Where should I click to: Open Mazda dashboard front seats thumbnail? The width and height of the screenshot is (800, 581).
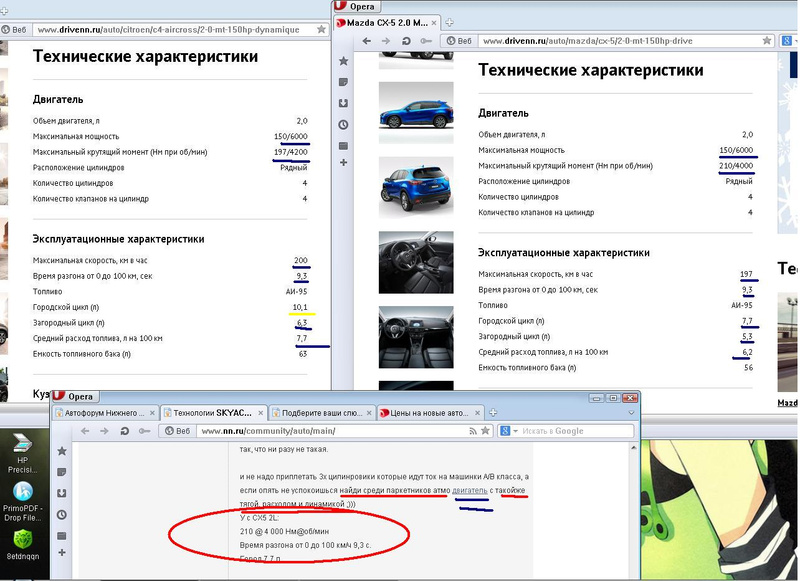pos(416,337)
